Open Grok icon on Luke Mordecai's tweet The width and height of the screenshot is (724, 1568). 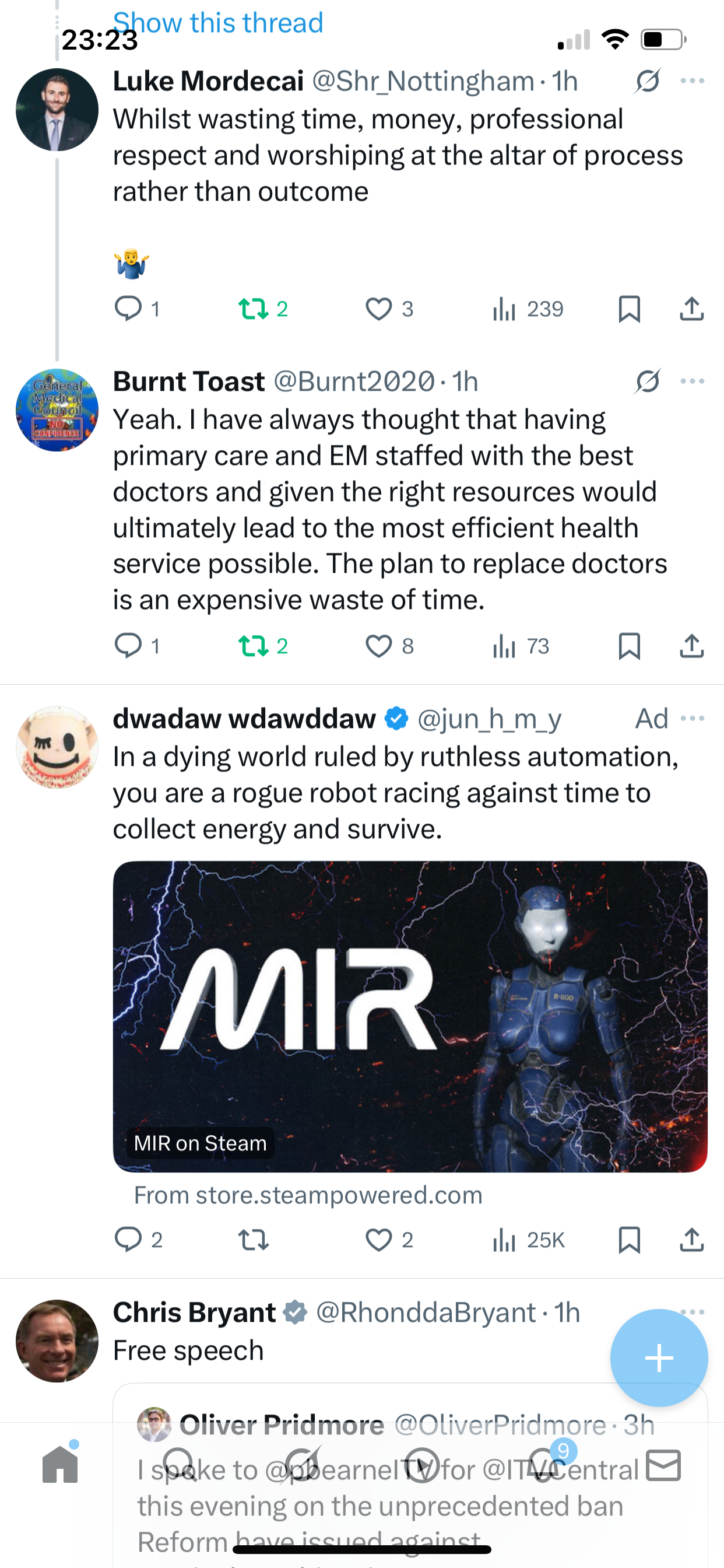click(648, 81)
